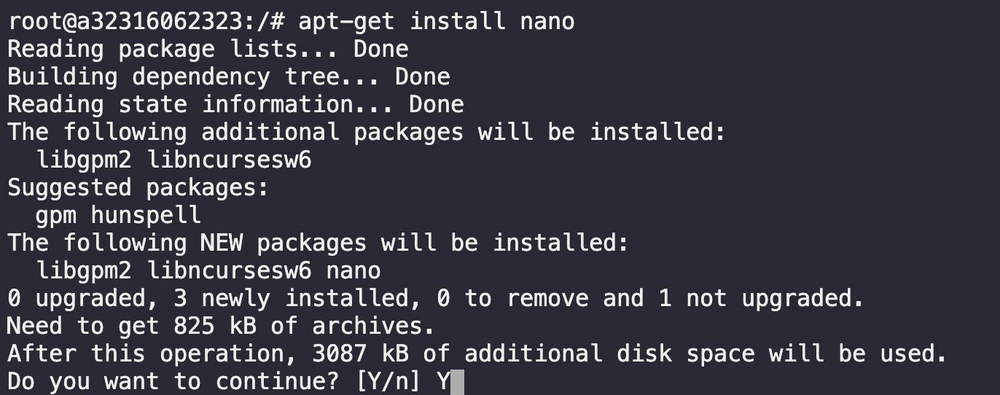Click the 'Suggested packages:' heading line
This screenshot has height=395, width=1000.
pyautogui.click(x=138, y=188)
